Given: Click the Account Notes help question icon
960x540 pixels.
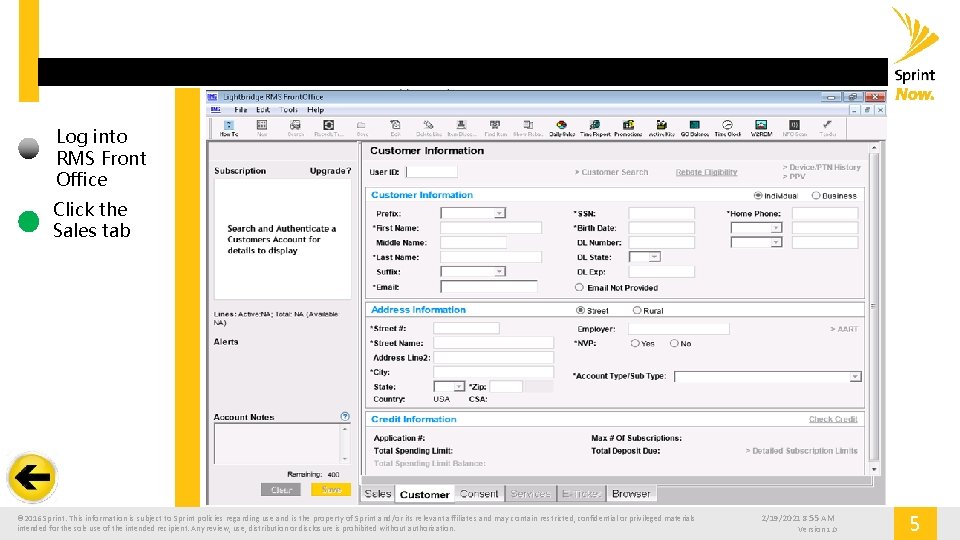Looking at the screenshot, I should [x=345, y=416].
